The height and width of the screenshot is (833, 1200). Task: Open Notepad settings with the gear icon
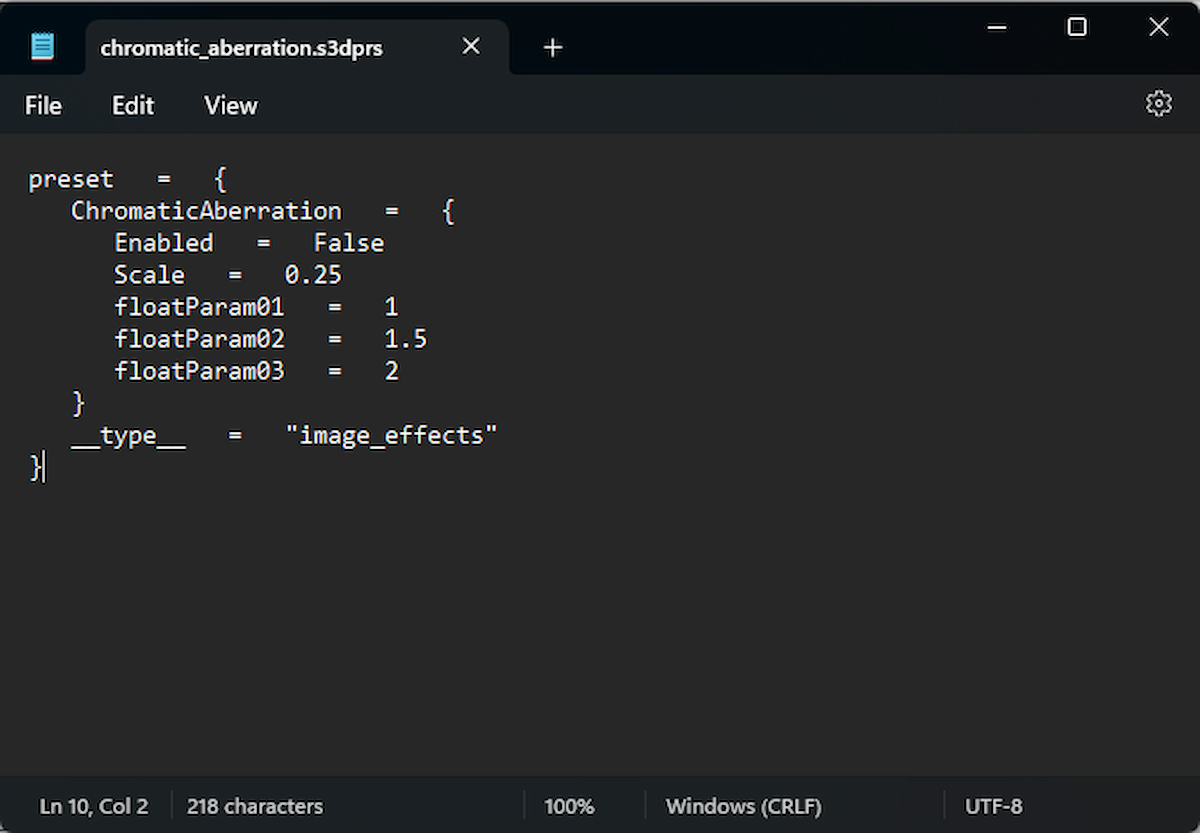1158,104
